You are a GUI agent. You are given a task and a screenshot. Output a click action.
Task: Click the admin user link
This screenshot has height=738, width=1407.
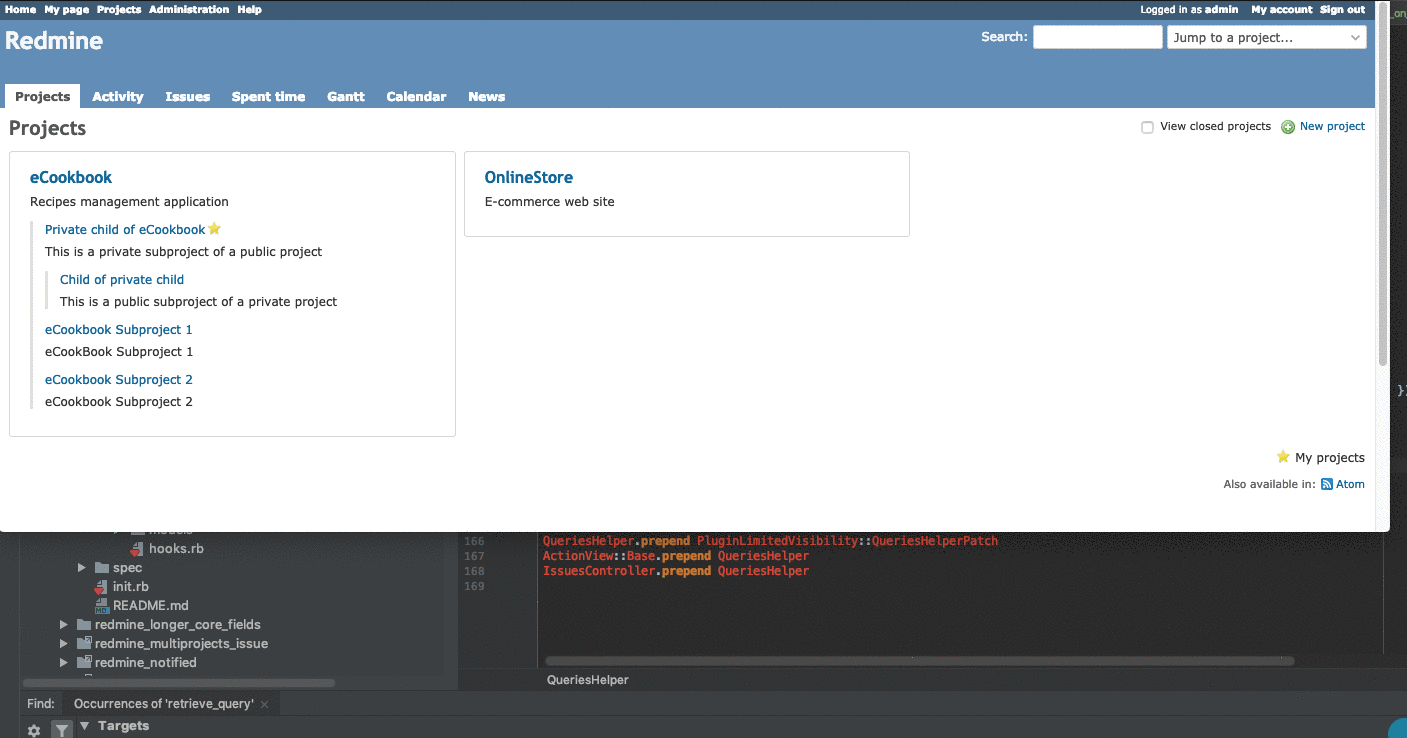pyautogui.click(x=1222, y=9)
